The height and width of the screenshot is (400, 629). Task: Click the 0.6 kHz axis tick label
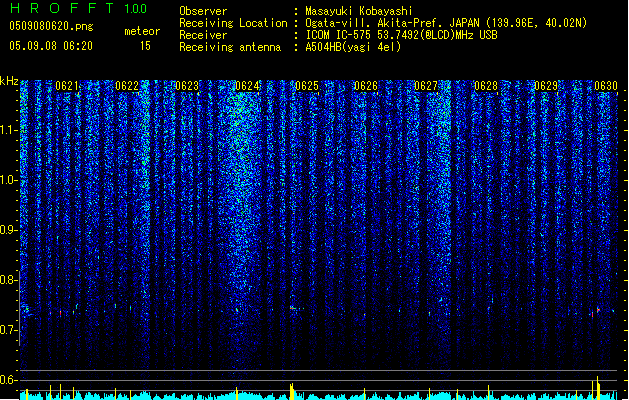tap(9, 380)
